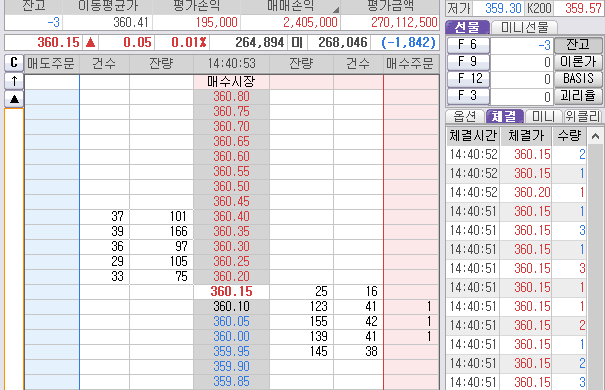Click the F 6 contract button
This screenshot has width=605, height=390.
coord(468,45)
